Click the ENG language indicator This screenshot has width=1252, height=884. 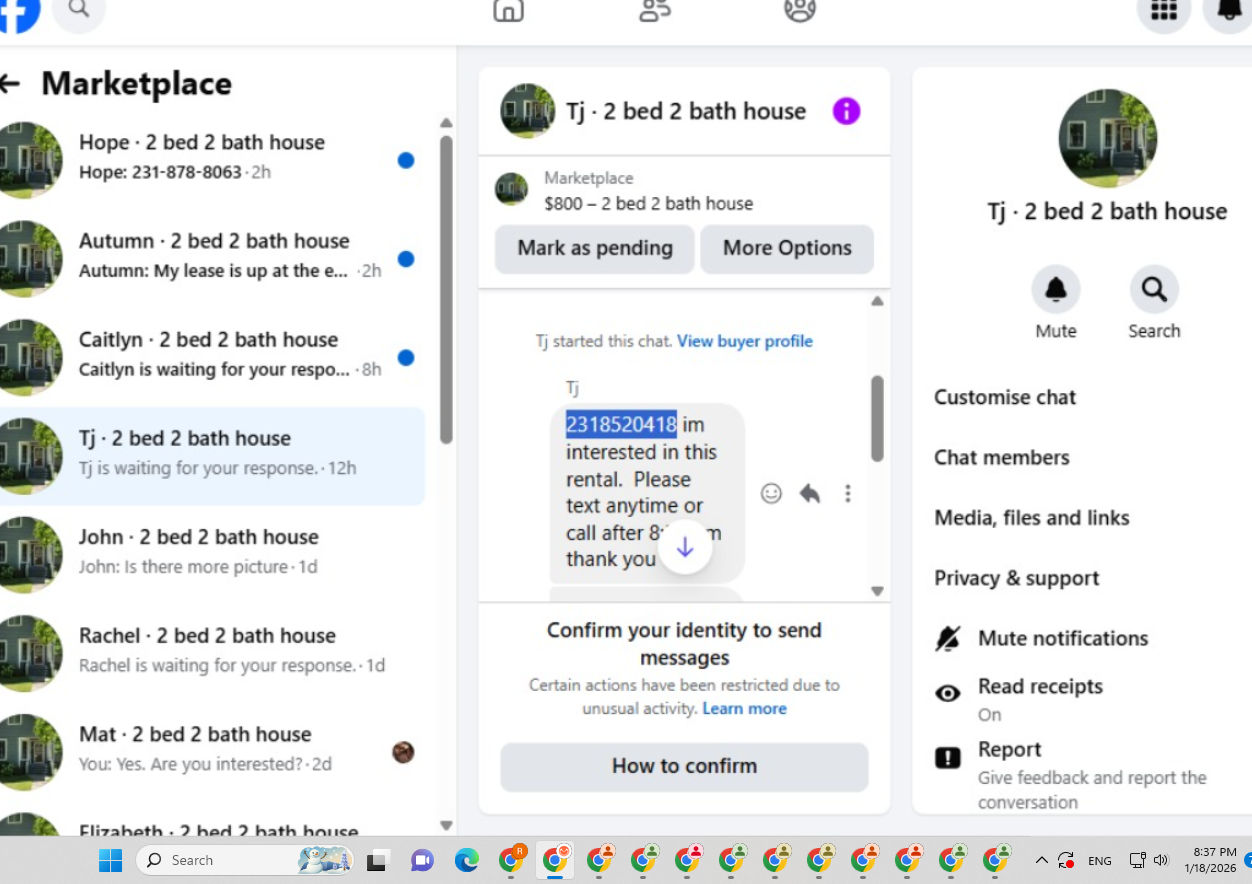tap(1100, 860)
